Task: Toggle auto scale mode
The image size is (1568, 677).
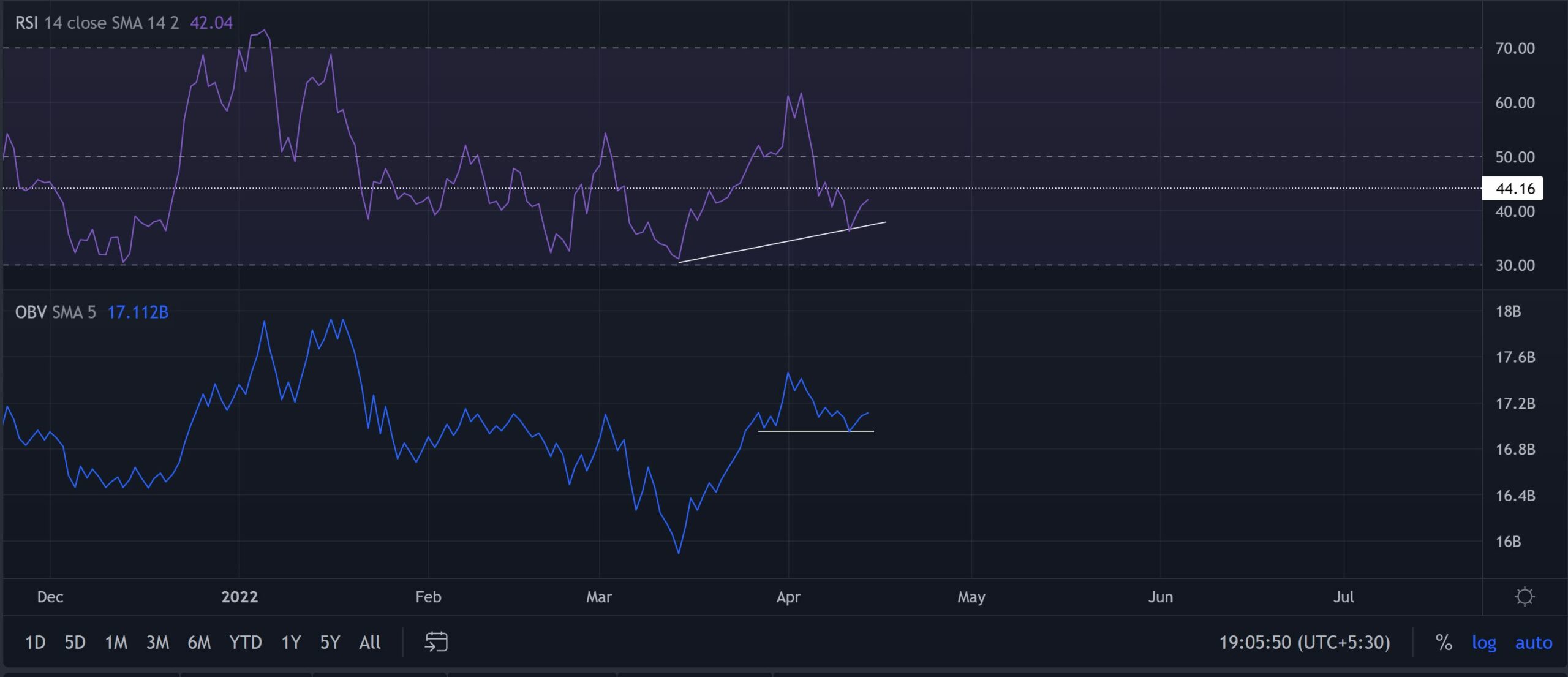Action: click(x=1534, y=642)
